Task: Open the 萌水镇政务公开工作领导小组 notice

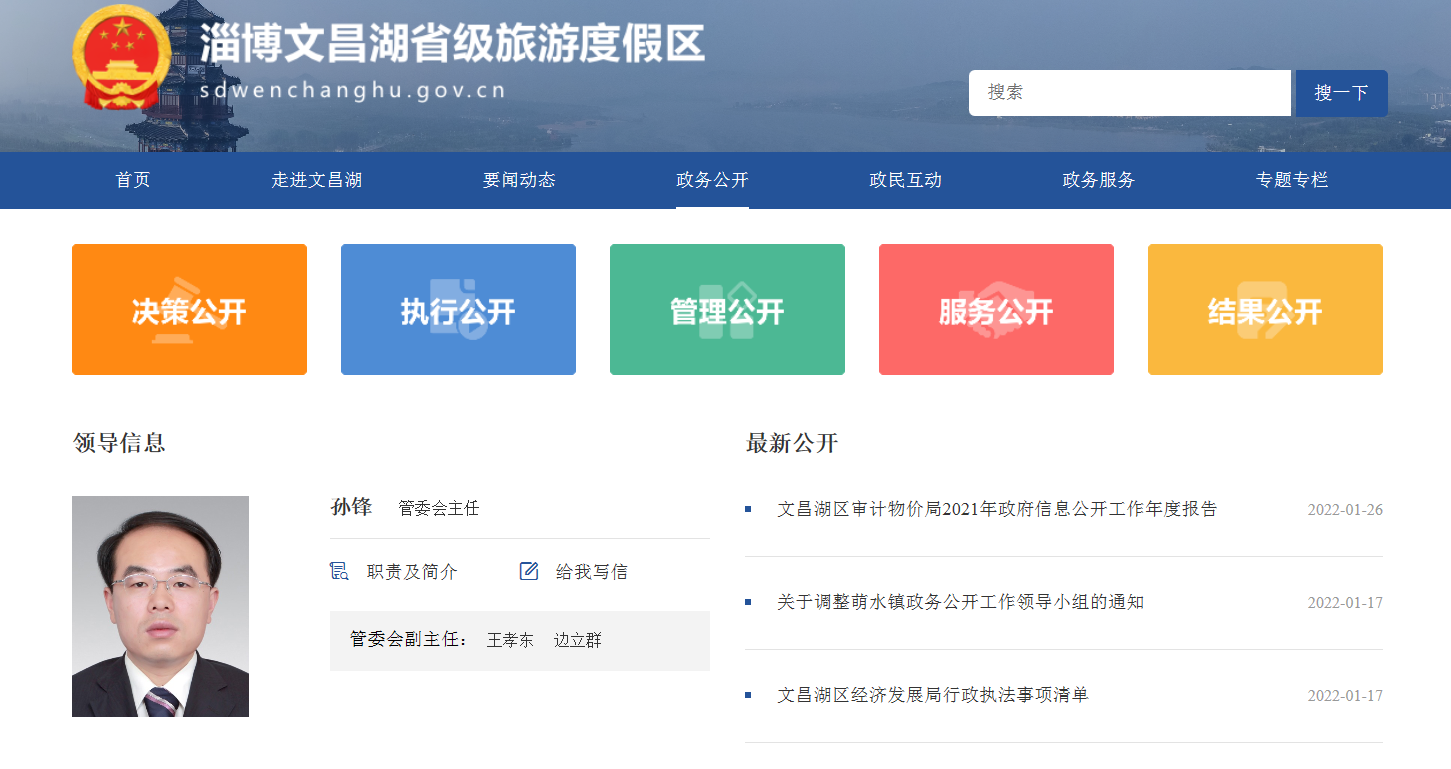Action: pyautogui.click(x=960, y=602)
